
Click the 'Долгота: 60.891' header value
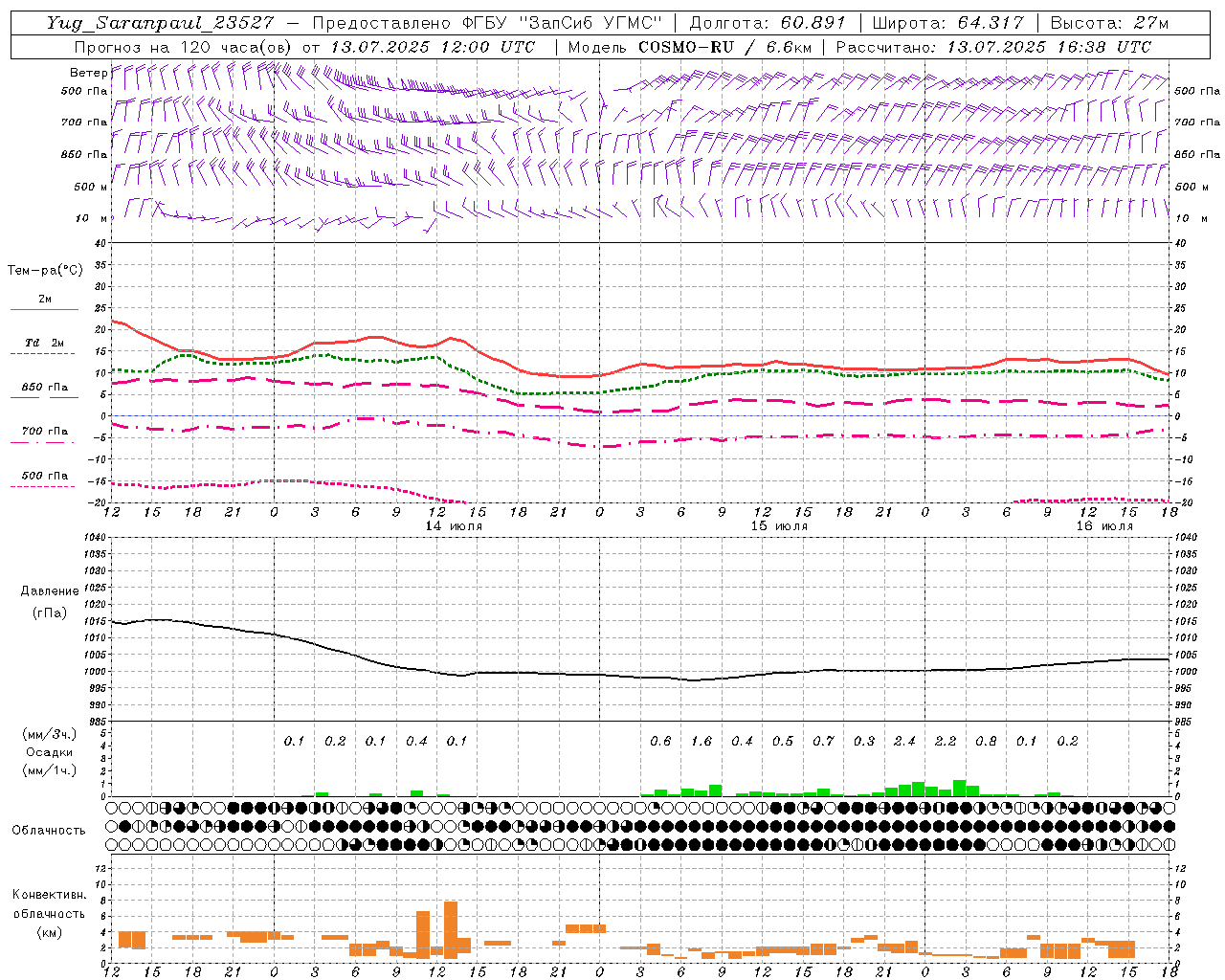pyautogui.click(x=768, y=23)
